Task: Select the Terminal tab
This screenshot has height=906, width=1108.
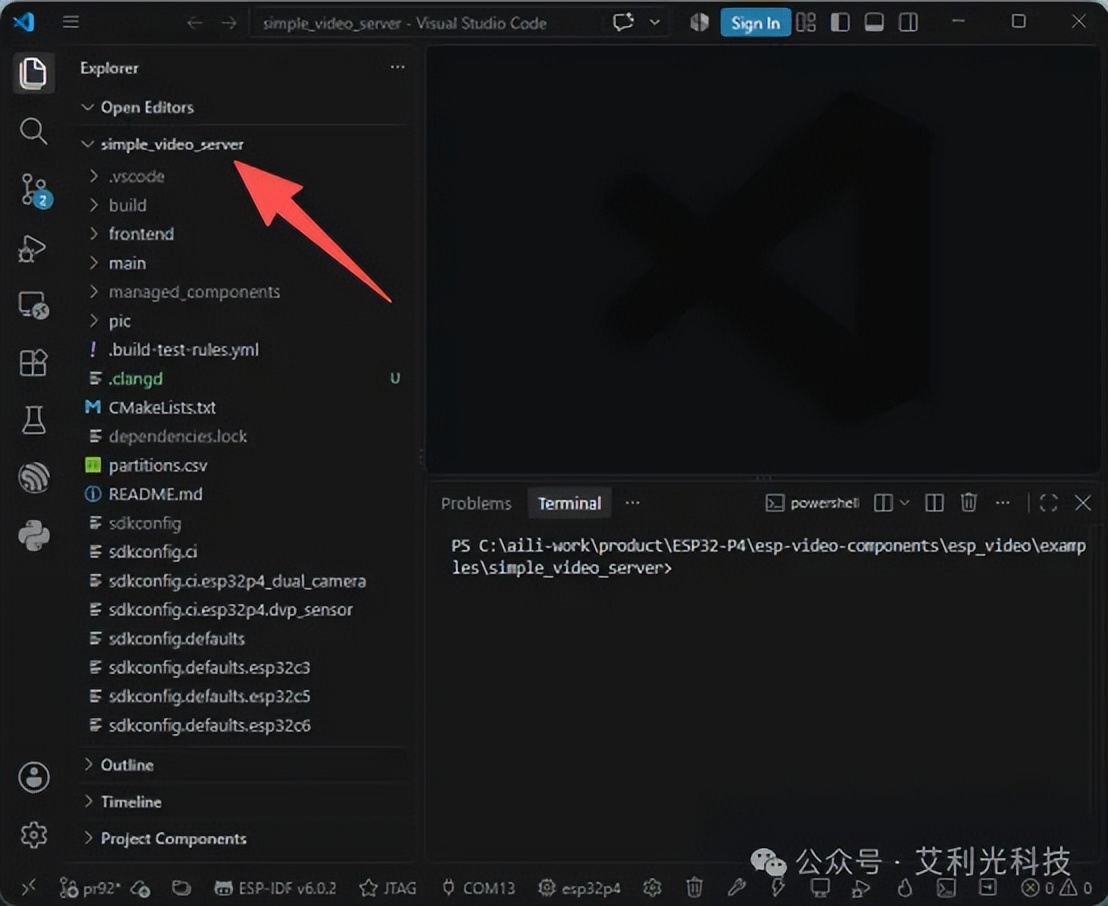Action: click(x=570, y=503)
